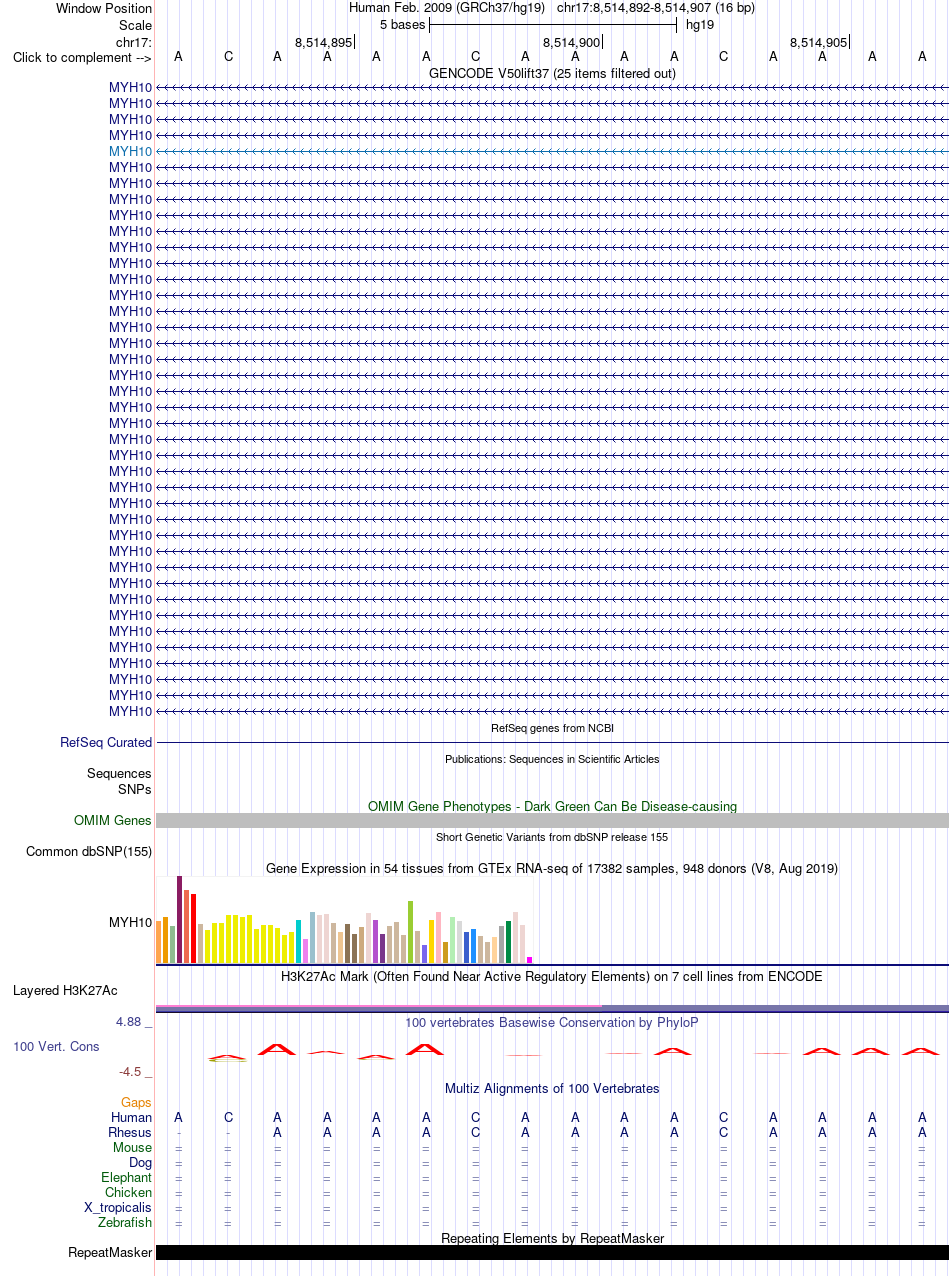Click the layered H3K27Ac signal bar
This screenshot has height=1276, width=950.
click(552, 1008)
